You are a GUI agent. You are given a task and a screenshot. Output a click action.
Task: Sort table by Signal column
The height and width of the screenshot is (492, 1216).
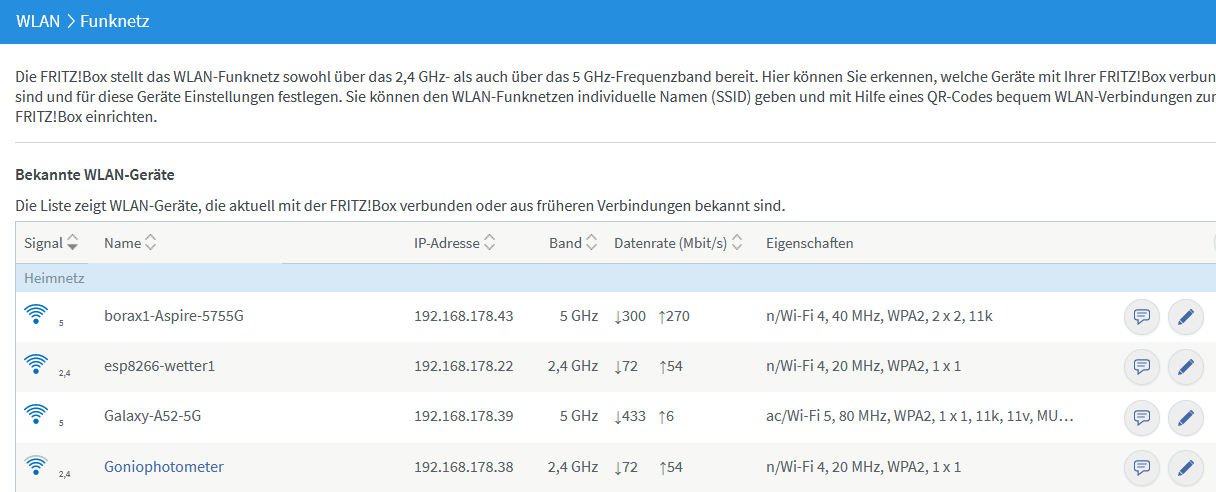point(51,243)
